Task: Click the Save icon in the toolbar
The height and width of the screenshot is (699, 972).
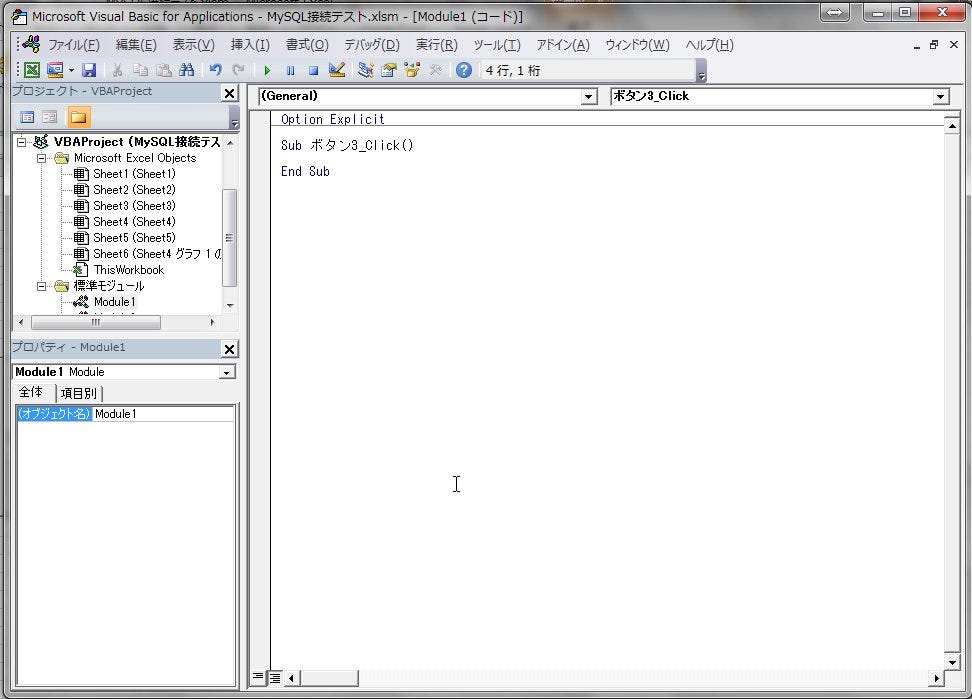Action: pos(89,70)
